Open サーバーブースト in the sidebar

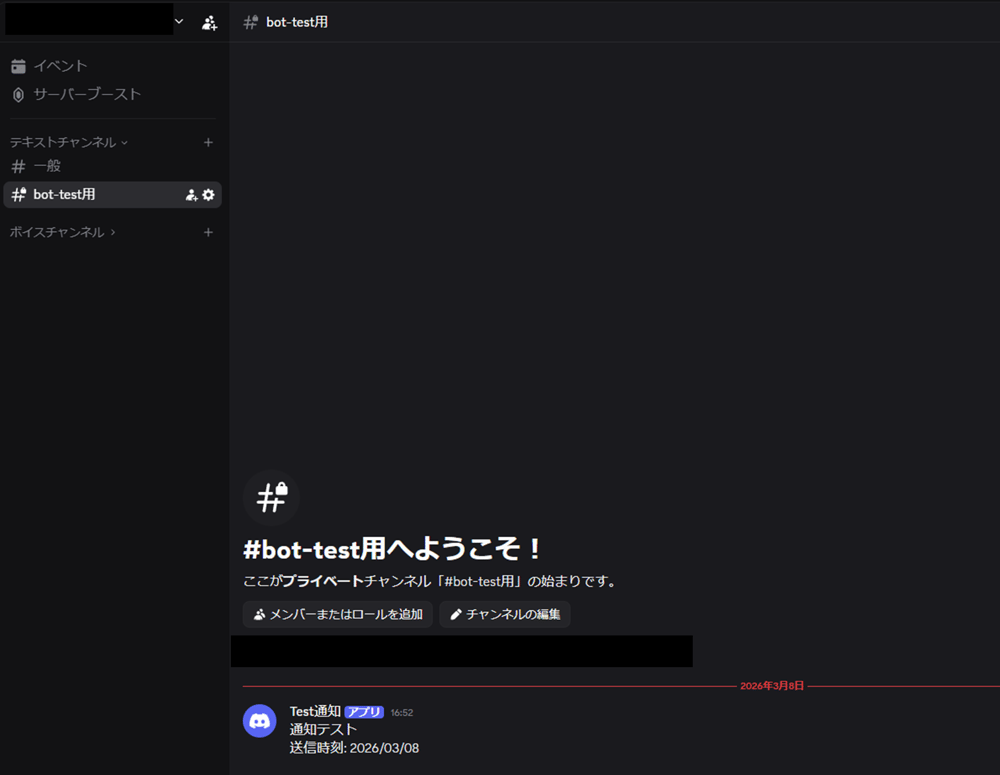[87, 94]
